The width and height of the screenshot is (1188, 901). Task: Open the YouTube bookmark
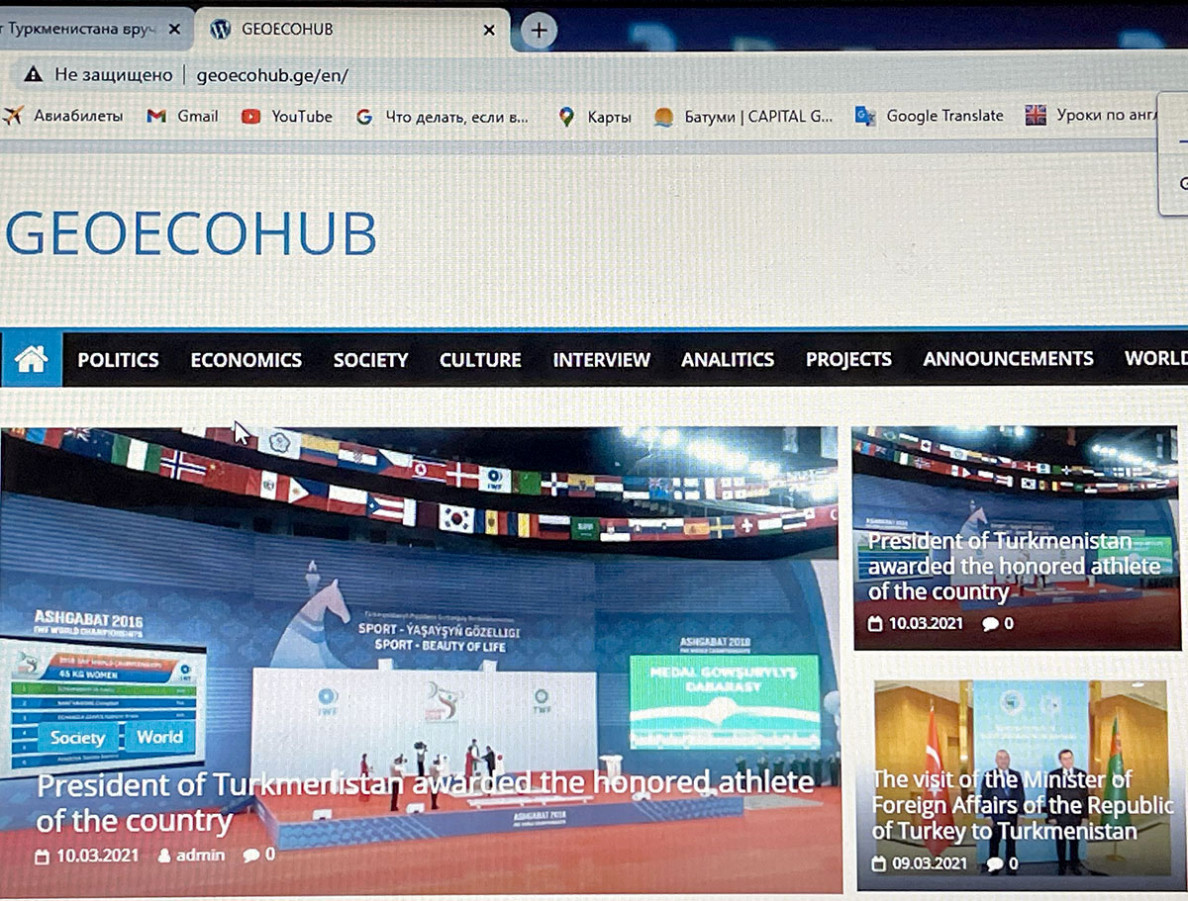pyautogui.click(x=288, y=116)
